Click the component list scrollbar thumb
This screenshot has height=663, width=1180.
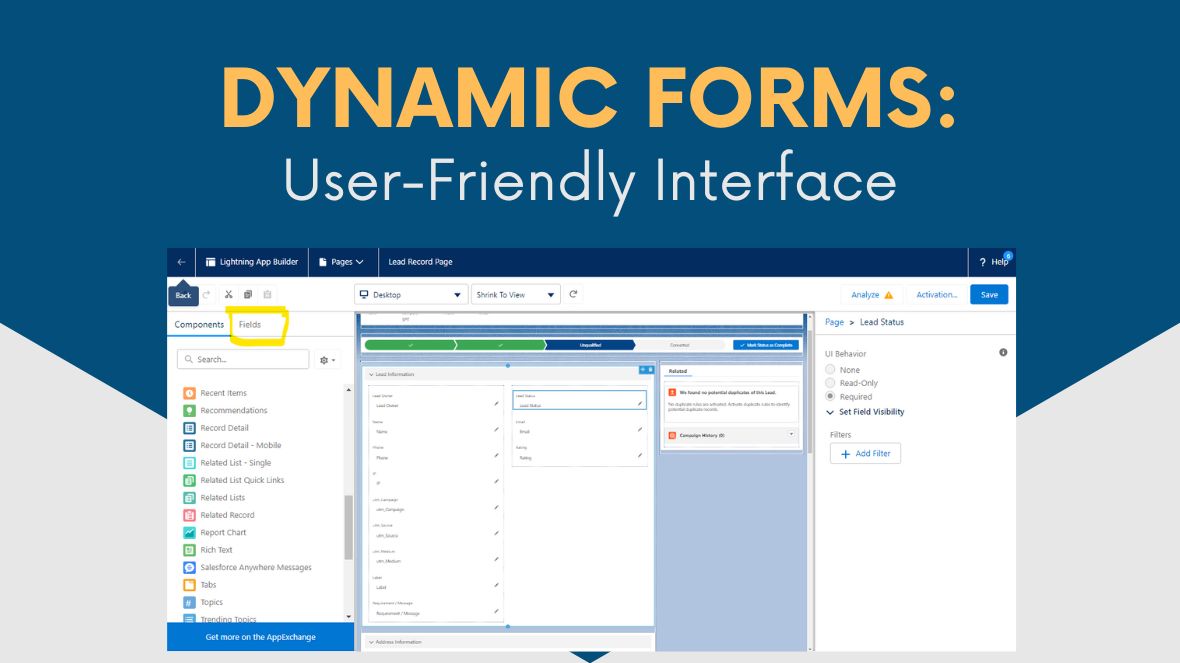348,527
